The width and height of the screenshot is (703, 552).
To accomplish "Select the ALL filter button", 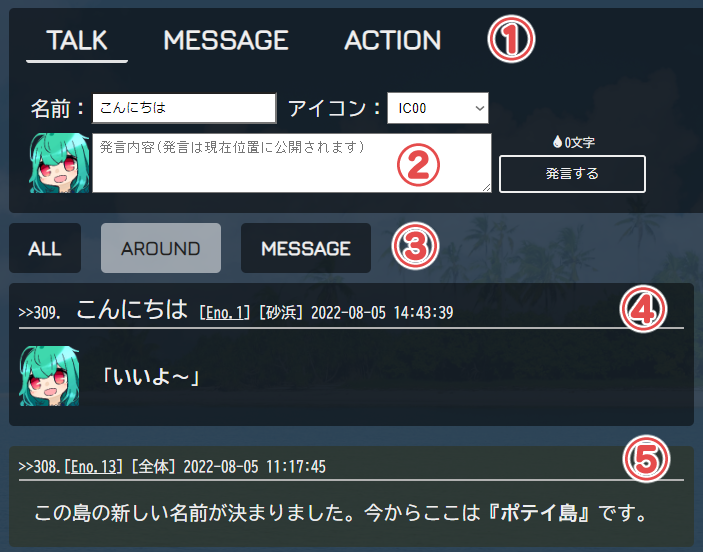I will (x=45, y=248).
